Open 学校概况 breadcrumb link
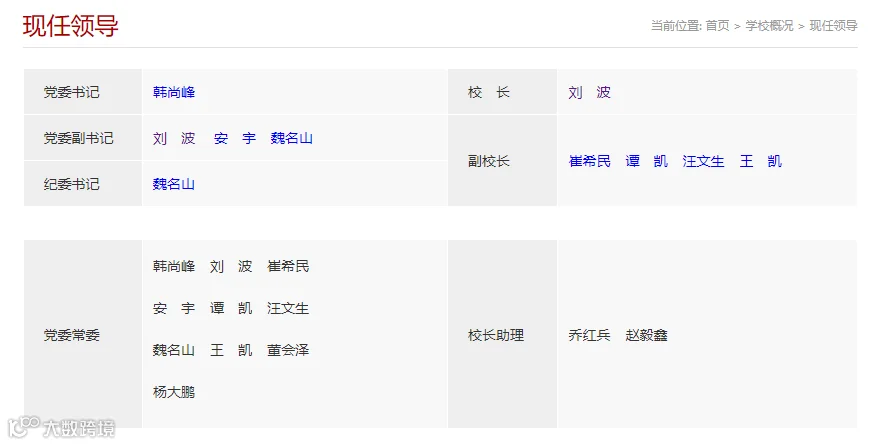Viewport: 880px width, 445px height. (769, 26)
